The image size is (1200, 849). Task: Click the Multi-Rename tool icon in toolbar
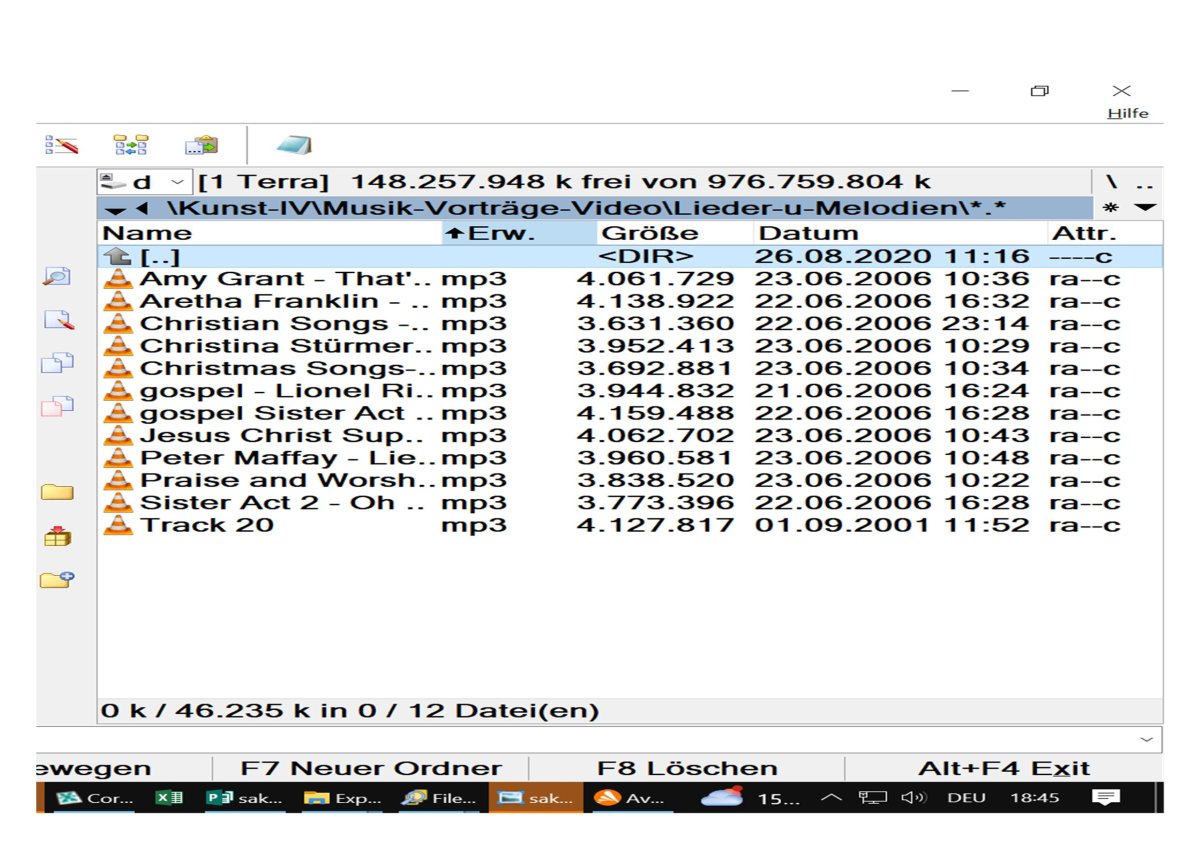pos(61,146)
